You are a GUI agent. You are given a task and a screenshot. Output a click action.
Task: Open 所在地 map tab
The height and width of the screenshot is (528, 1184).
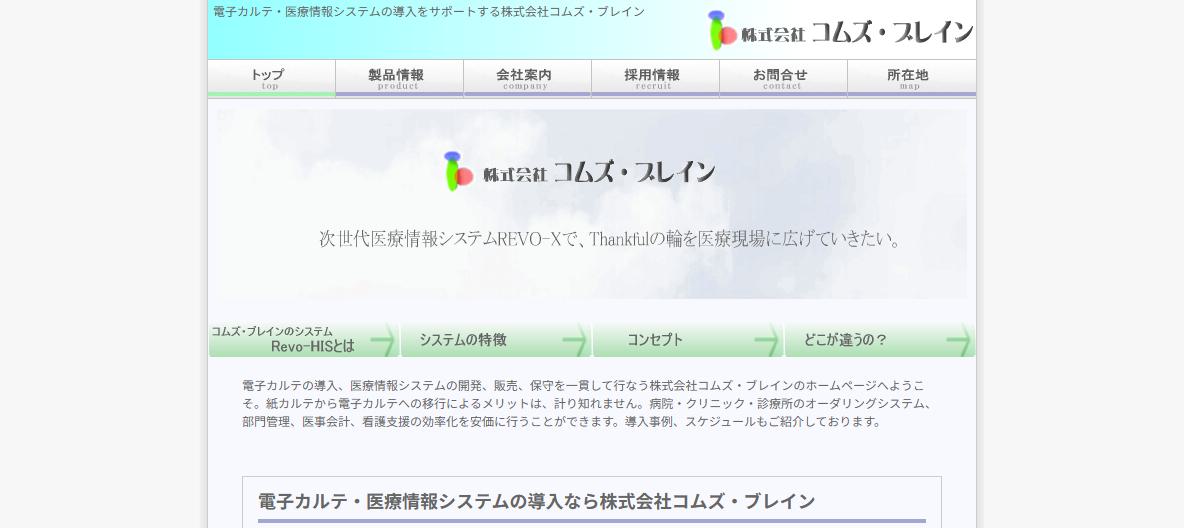pos(911,79)
